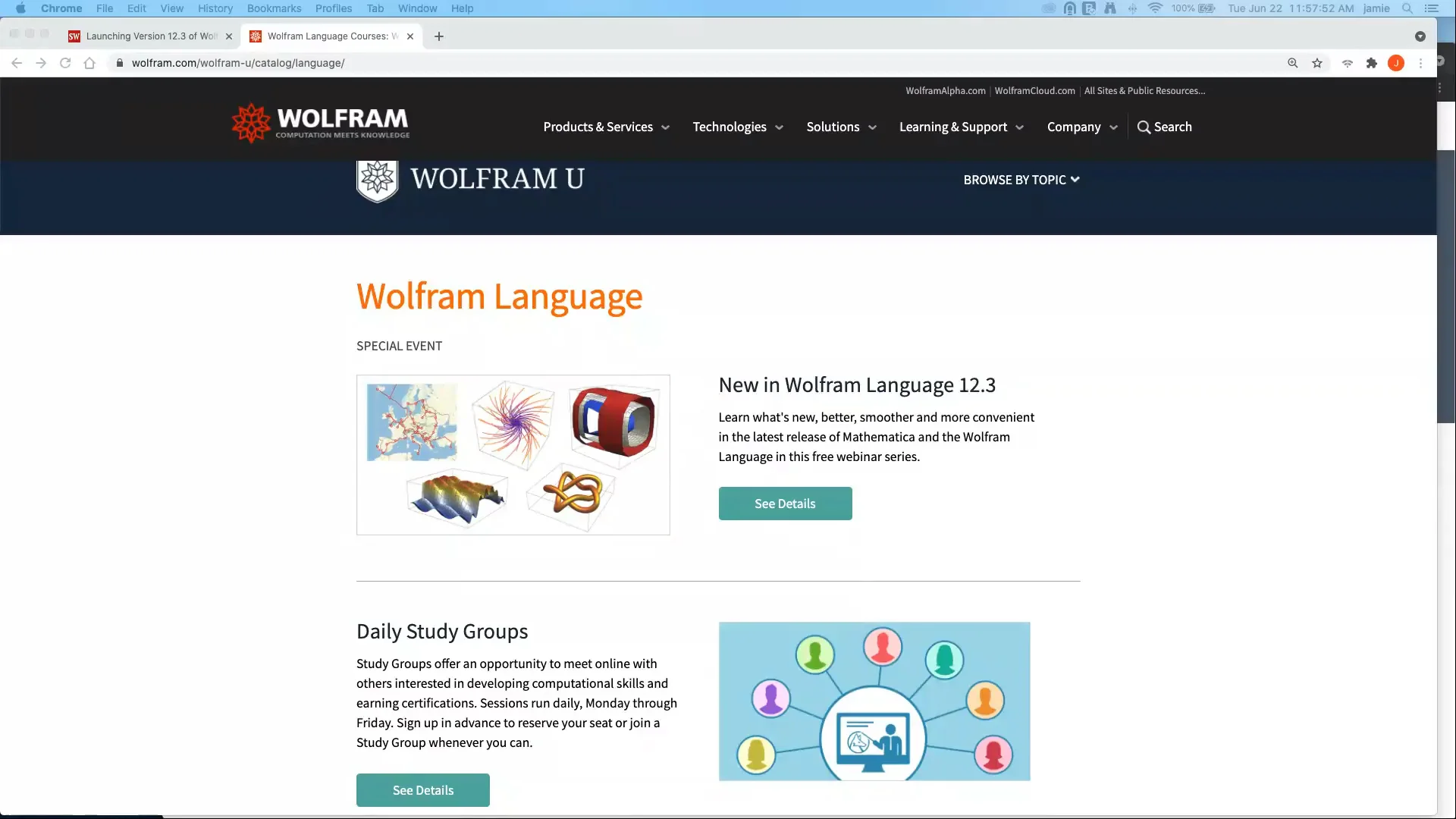Open the WolframAlpha.com link

coord(945,90)
